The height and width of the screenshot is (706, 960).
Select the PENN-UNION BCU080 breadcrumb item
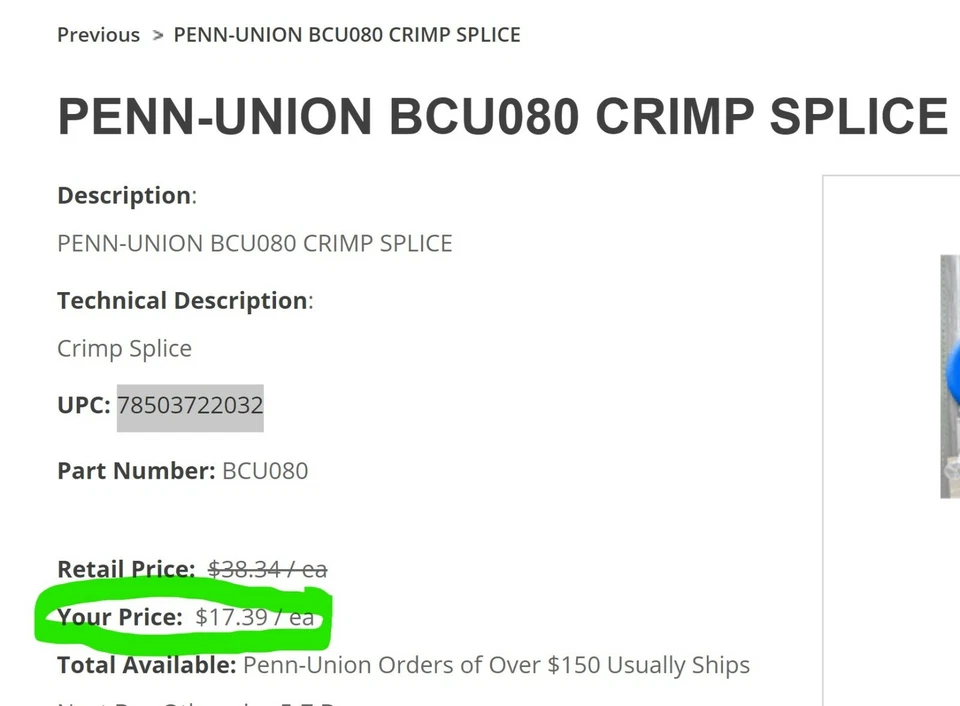pyautogui.click(x=347, y=35)
